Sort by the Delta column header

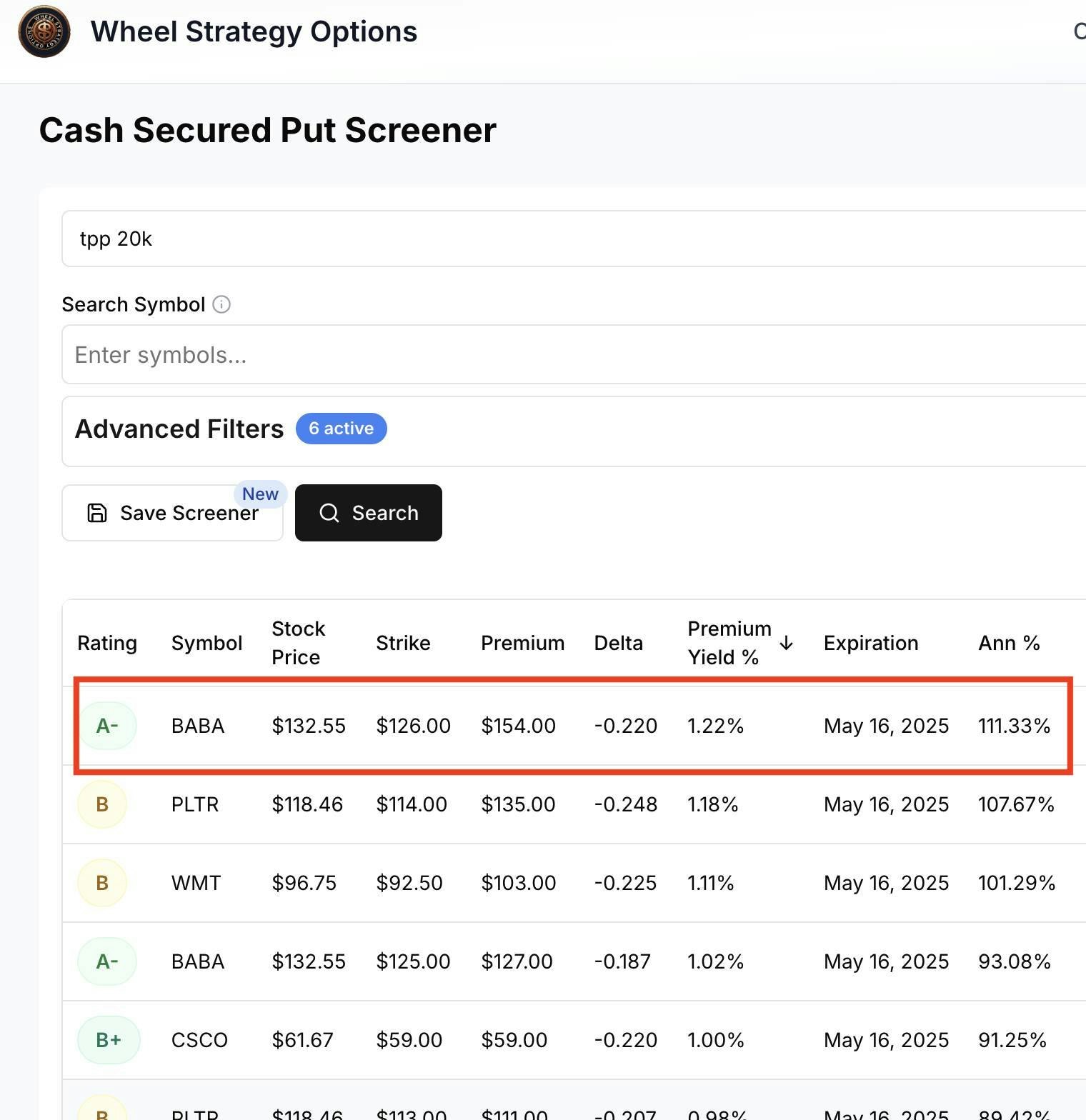click(618, 643)
